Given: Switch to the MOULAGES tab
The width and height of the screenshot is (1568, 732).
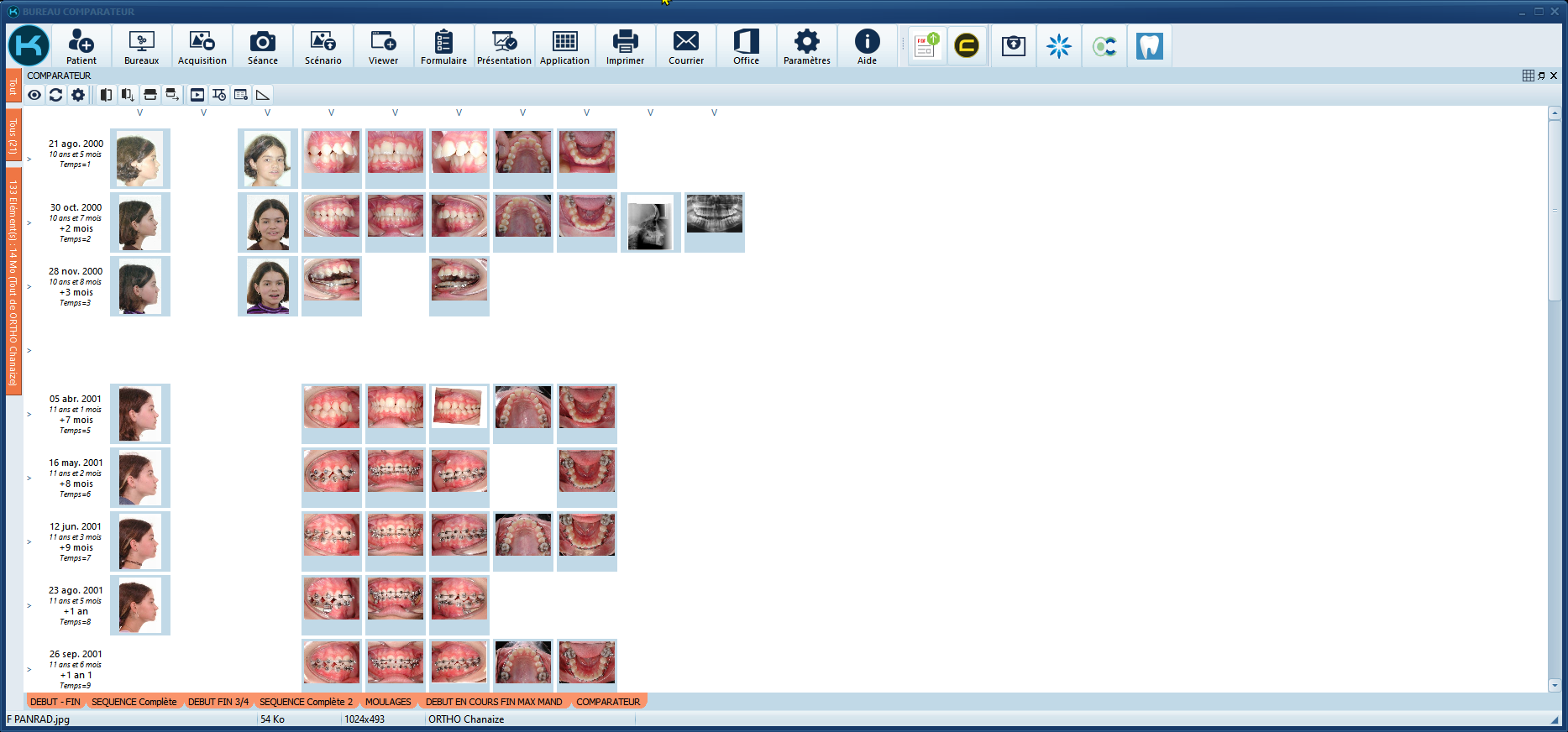Looking at the screenshot, I should (388, 702).
